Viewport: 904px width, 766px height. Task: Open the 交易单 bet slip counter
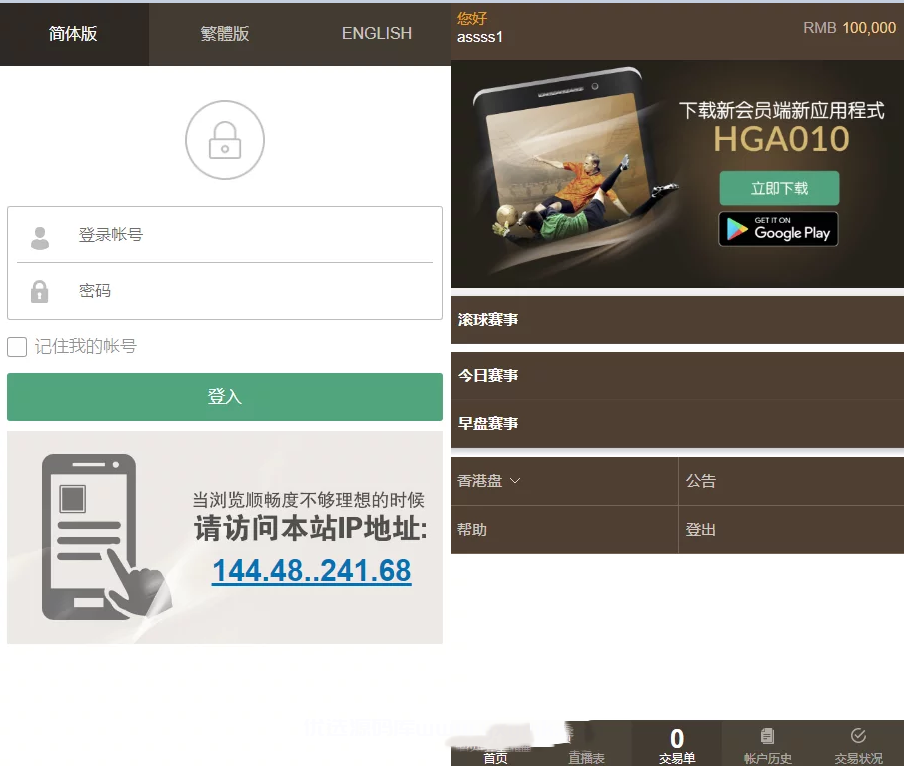(677, 744)
